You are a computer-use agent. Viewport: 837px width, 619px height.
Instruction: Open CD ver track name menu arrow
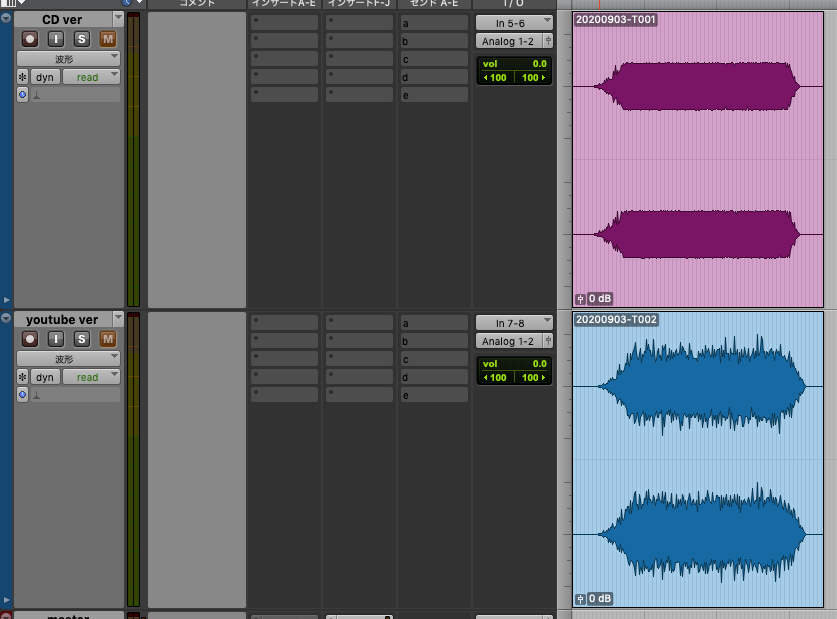click(x=118, y=19)
